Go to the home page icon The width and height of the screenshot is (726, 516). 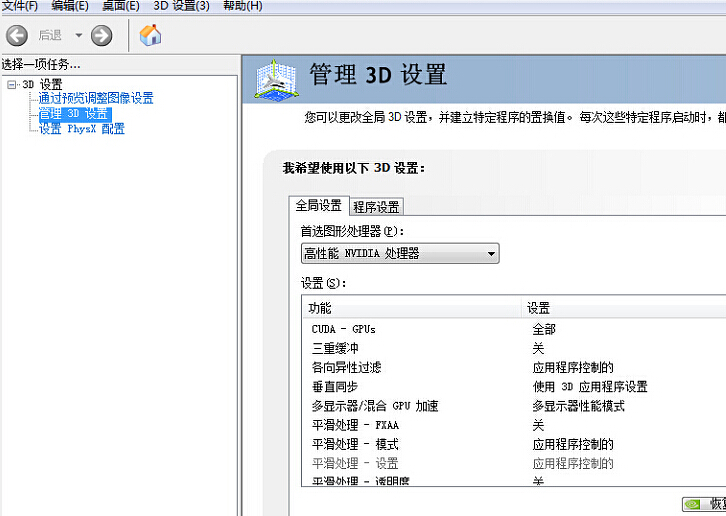click(150, 35)
